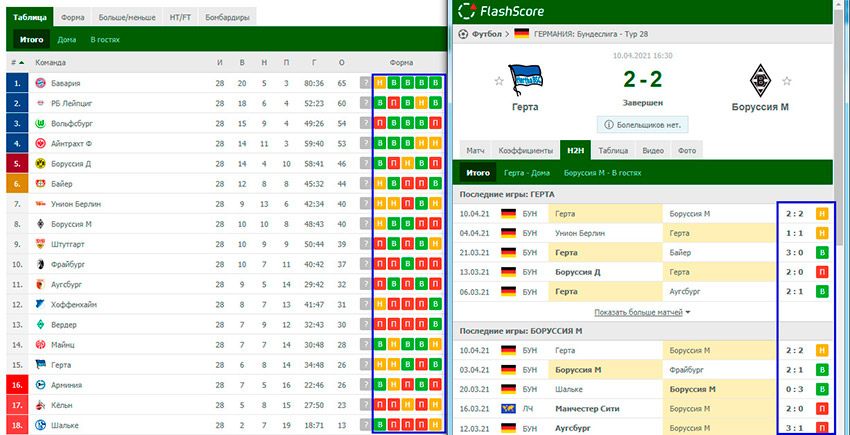Favorite Герта with the star icon
The height and width of the screenshot is (435, 850).
tap(499, 81)
